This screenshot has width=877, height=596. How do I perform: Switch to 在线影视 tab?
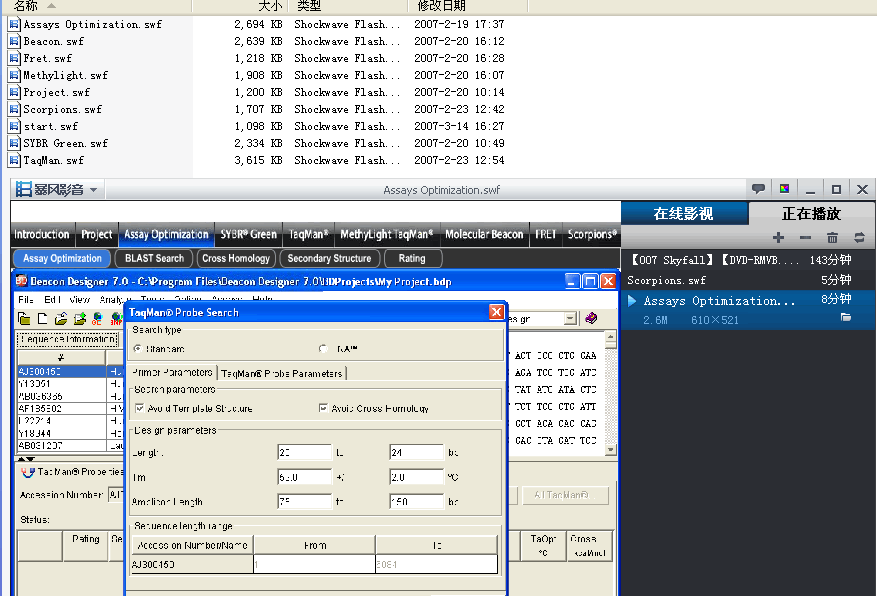(x=683, y=214)
